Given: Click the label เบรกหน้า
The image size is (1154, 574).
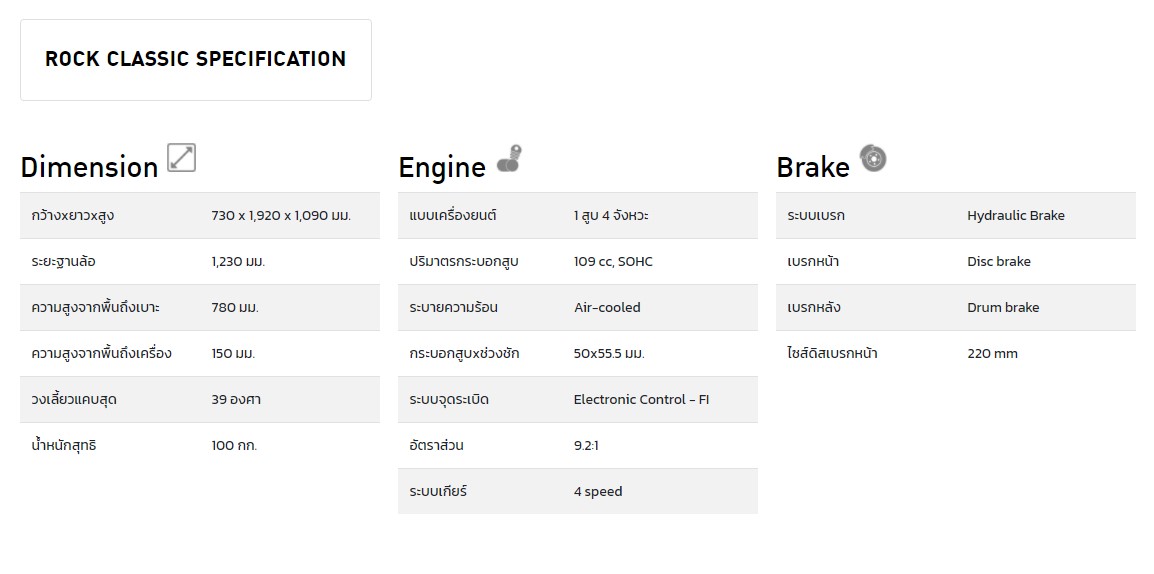Looking at the screenshot, I should (x=813, y=261).
